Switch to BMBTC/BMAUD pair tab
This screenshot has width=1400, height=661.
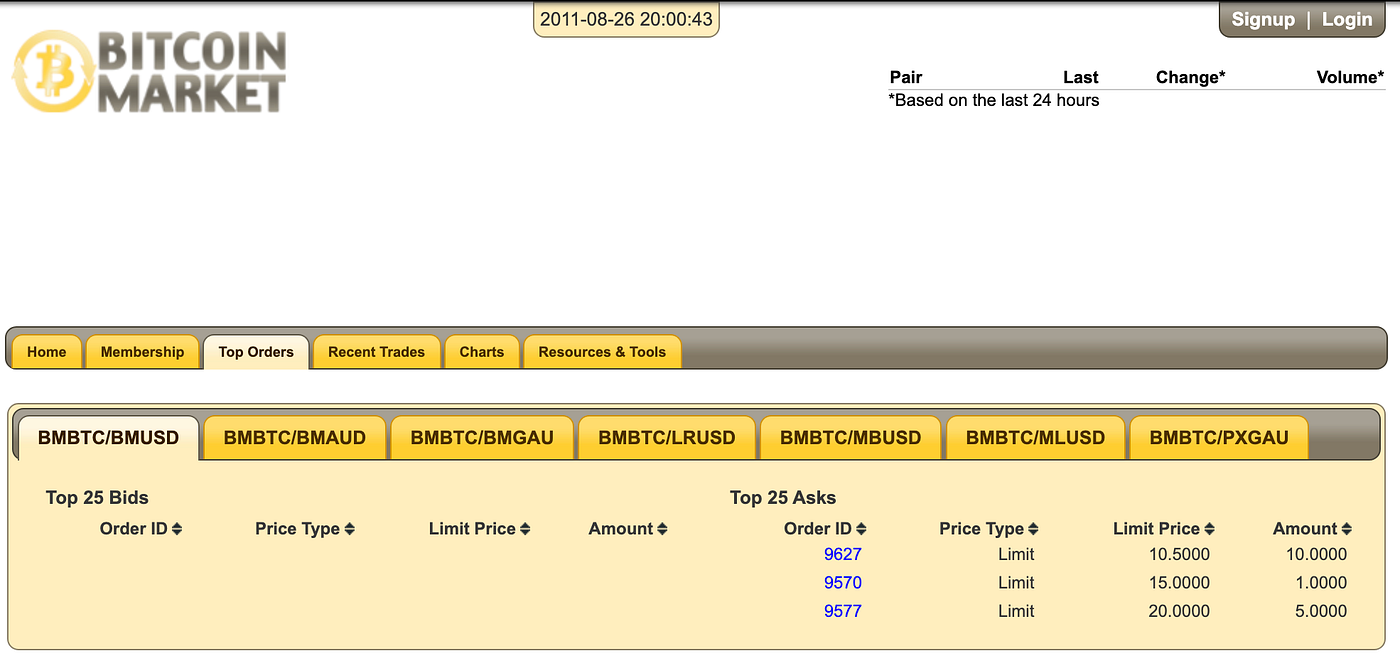click(x=295, y=438)
